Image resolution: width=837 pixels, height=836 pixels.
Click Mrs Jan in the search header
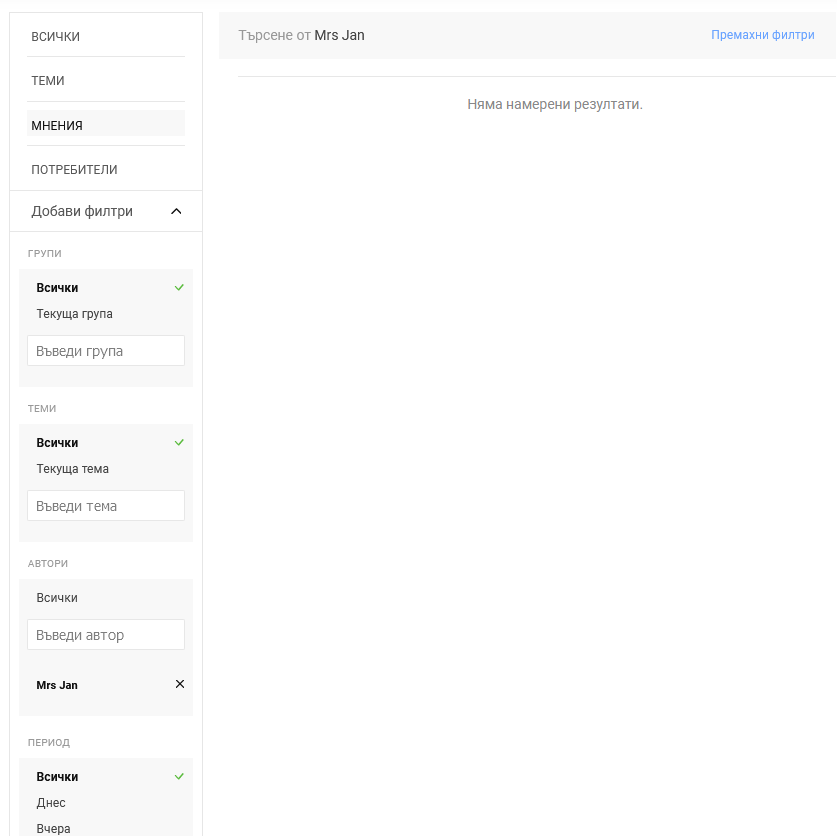[x=339, y=35]
